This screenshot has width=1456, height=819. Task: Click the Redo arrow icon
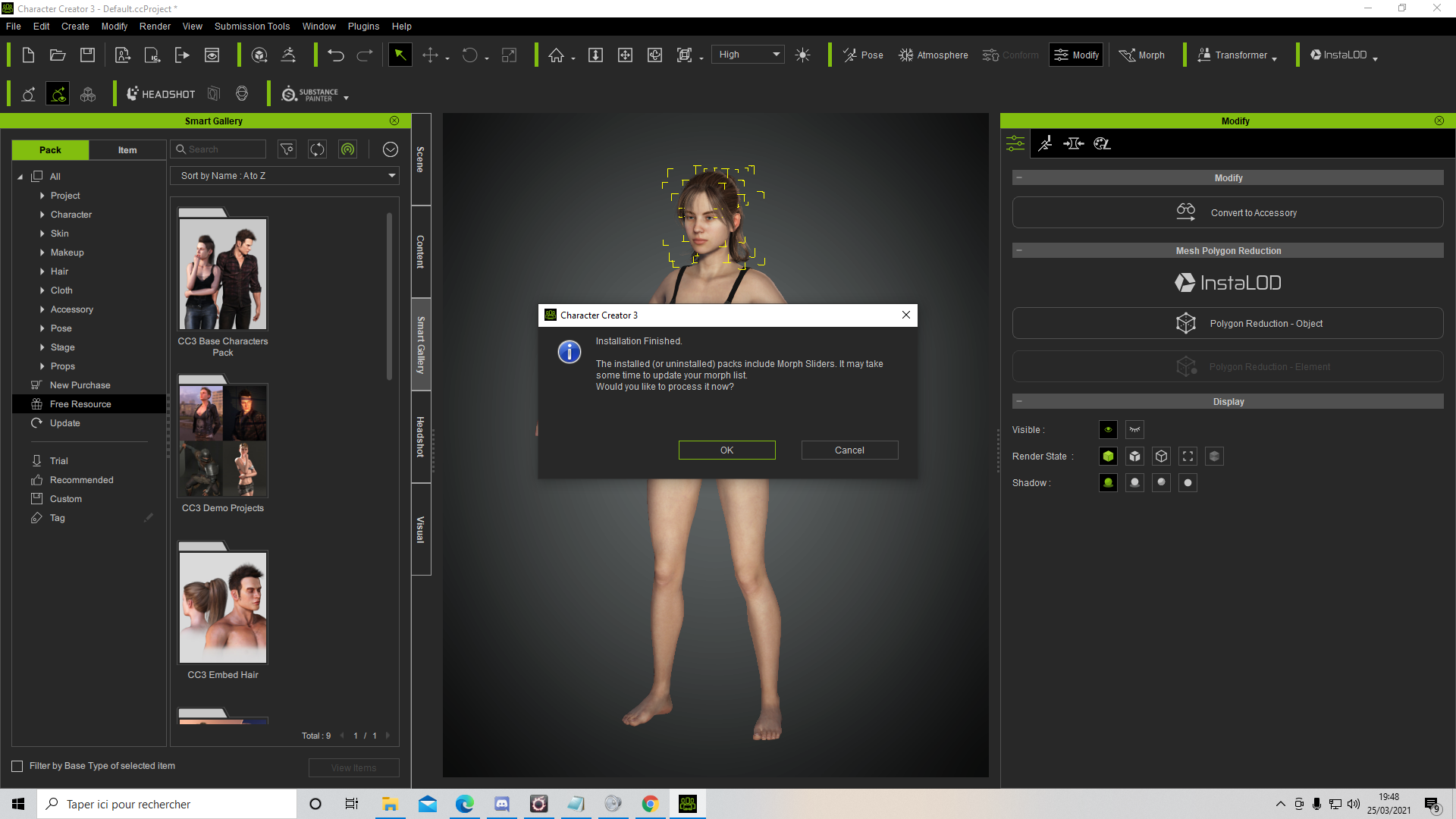click(x=365, y=55)
